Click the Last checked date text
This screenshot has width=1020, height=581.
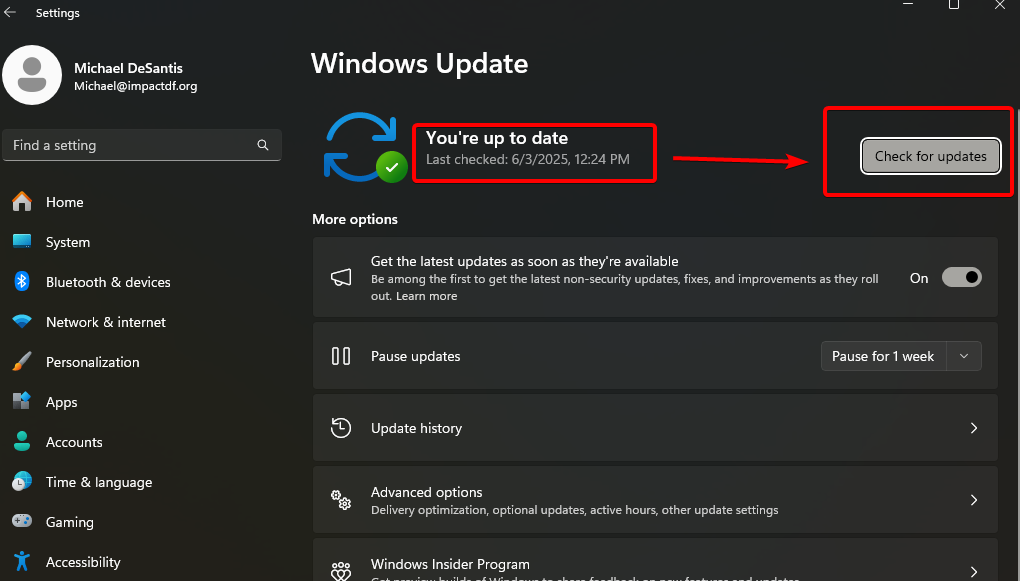point(528,159)
